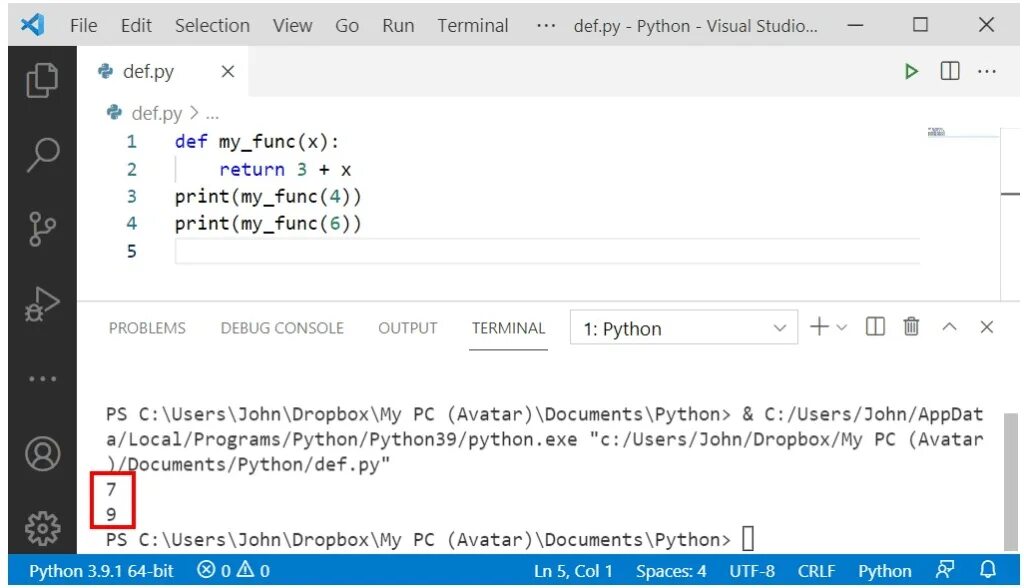This screenshot has height=588, width=1024.
Task: Open the 1: Python terminal selector dropdown
Action: 684,328
